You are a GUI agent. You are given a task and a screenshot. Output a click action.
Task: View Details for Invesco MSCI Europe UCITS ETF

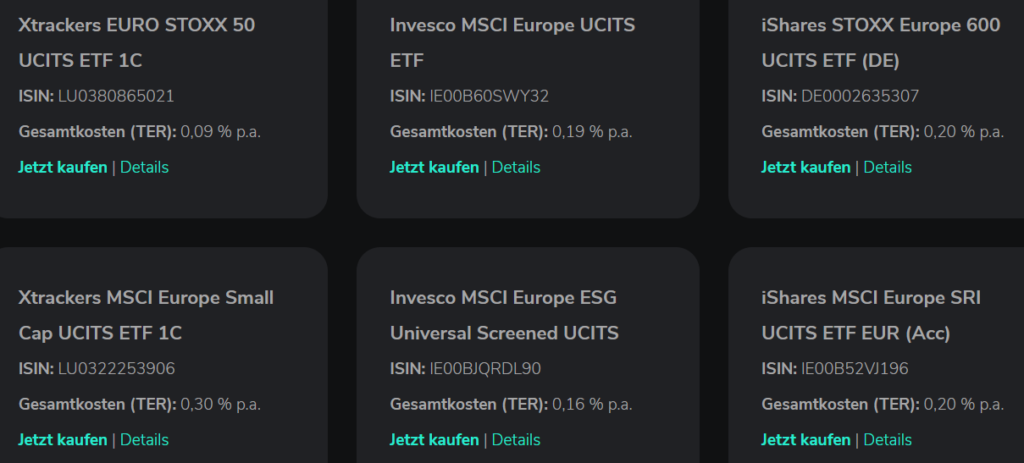click(x=516, y=167)
